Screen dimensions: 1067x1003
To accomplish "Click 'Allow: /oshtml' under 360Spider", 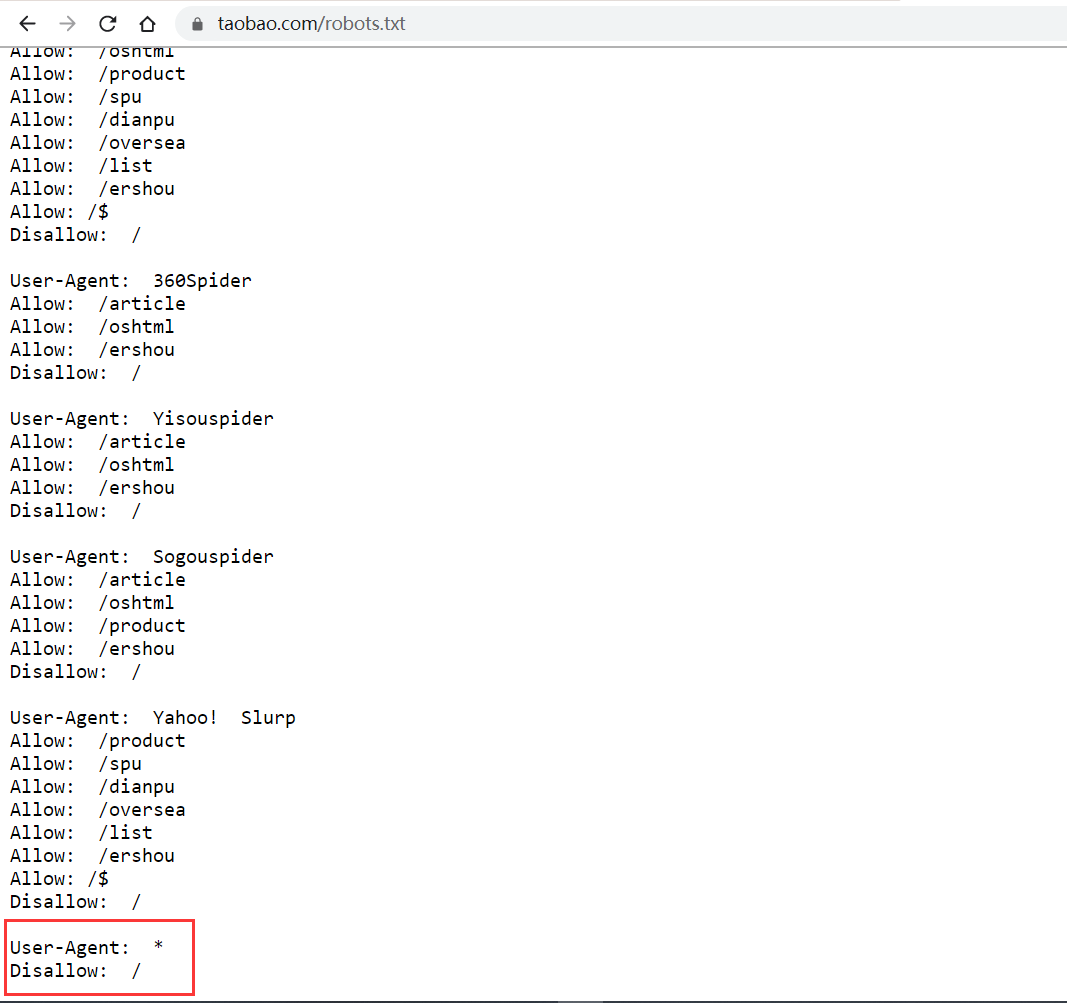I will (92, 327).
